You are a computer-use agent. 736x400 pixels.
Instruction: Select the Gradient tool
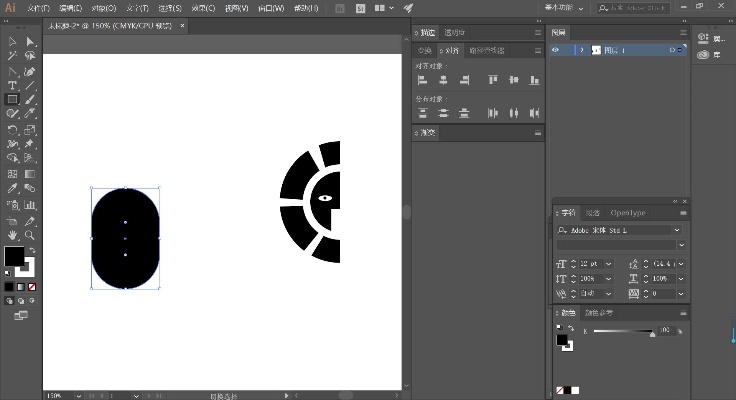point(30,174)
